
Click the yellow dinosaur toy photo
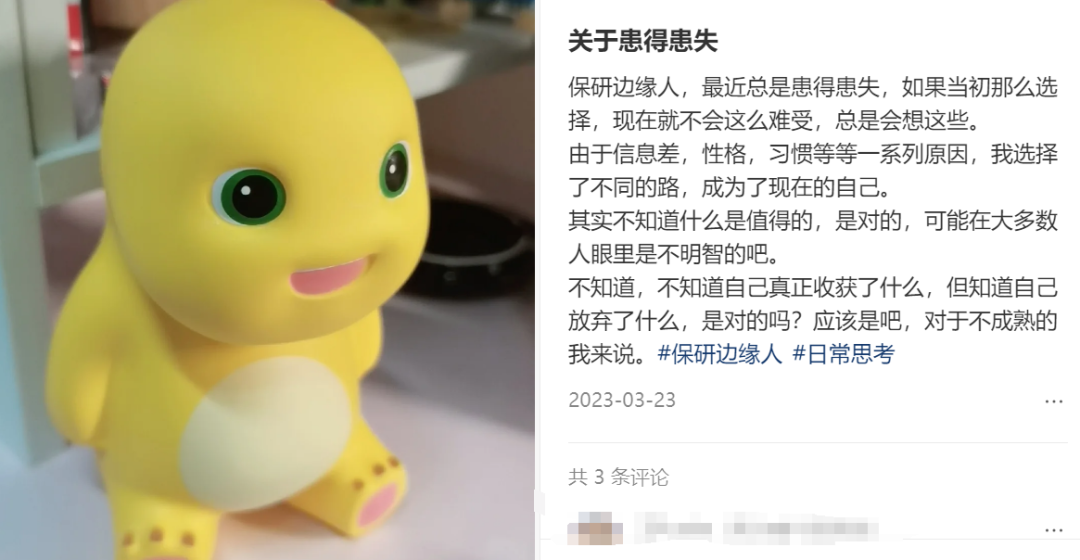pos(267,280)
